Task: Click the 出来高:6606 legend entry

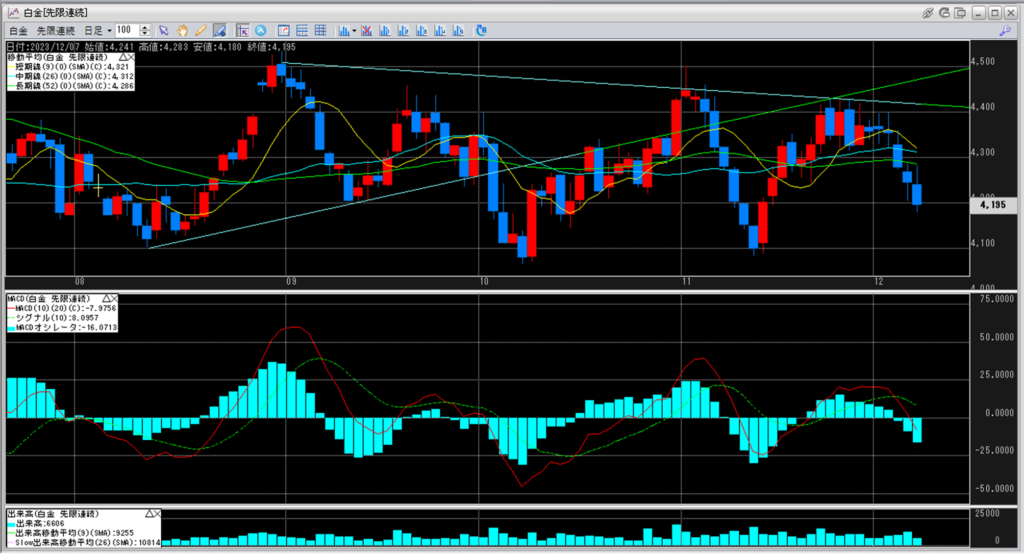Action: 37,524
